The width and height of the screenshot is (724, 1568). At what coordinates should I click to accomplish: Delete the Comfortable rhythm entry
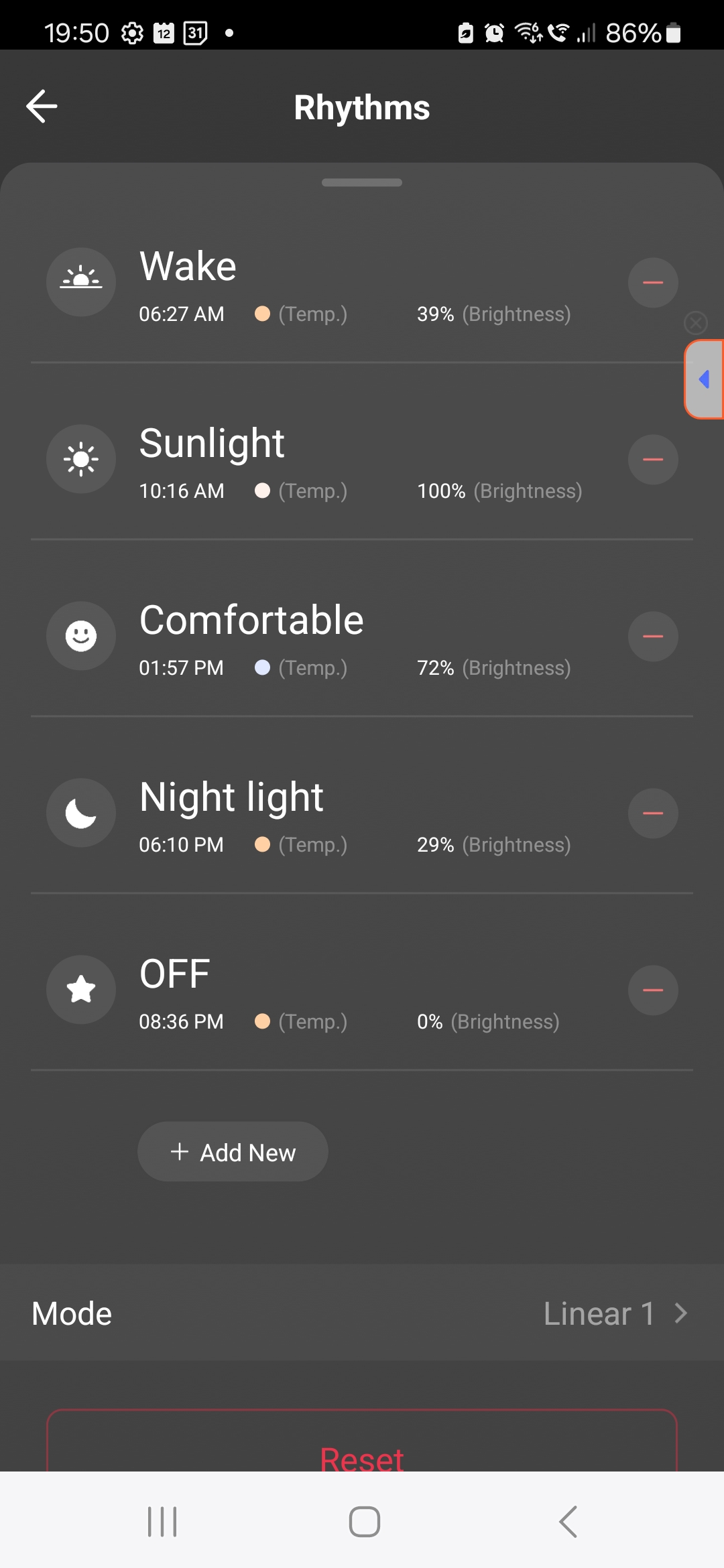(653, 637)
